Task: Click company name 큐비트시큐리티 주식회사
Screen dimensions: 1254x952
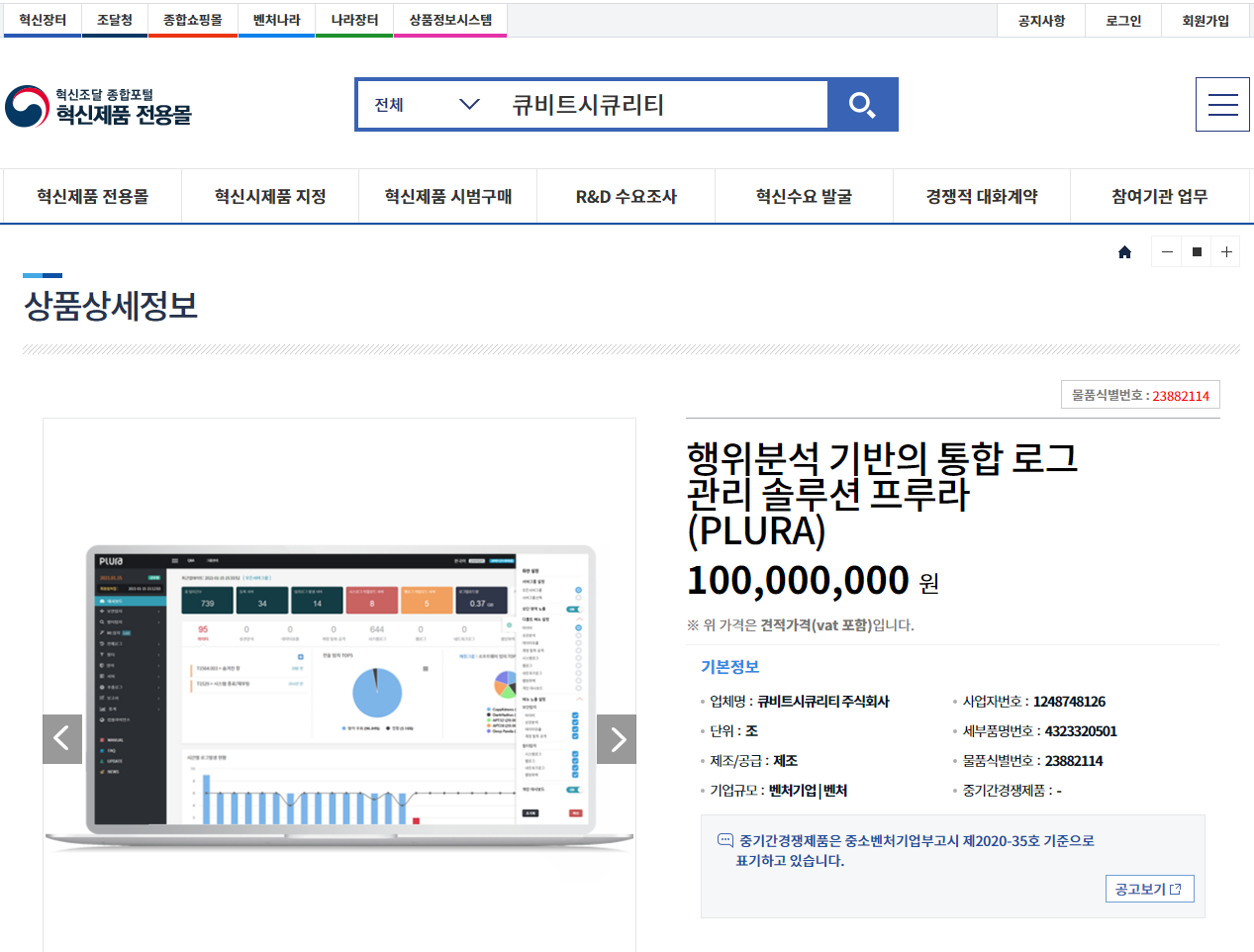Action: (x=822, y=702)
